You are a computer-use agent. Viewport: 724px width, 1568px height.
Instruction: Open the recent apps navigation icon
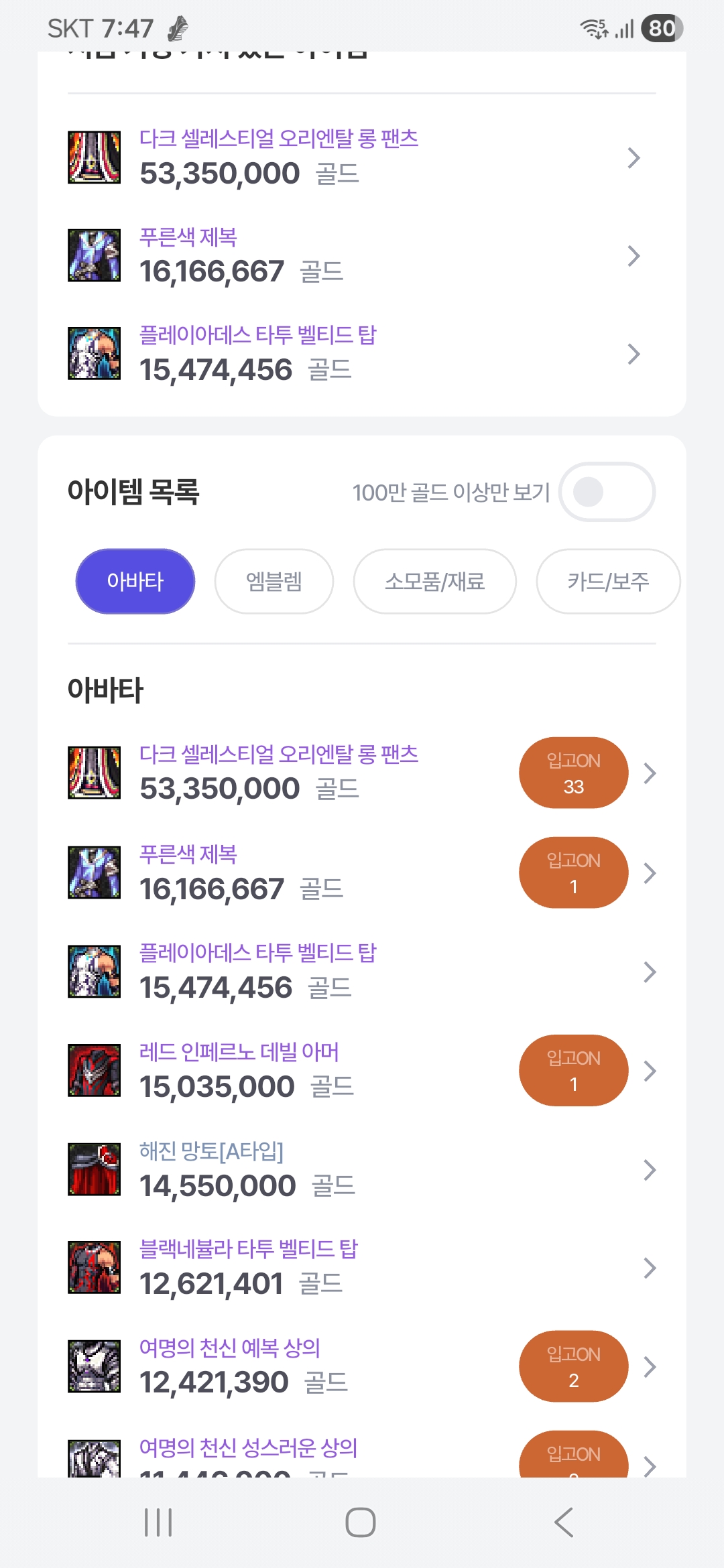click(x=159, y=1522)
